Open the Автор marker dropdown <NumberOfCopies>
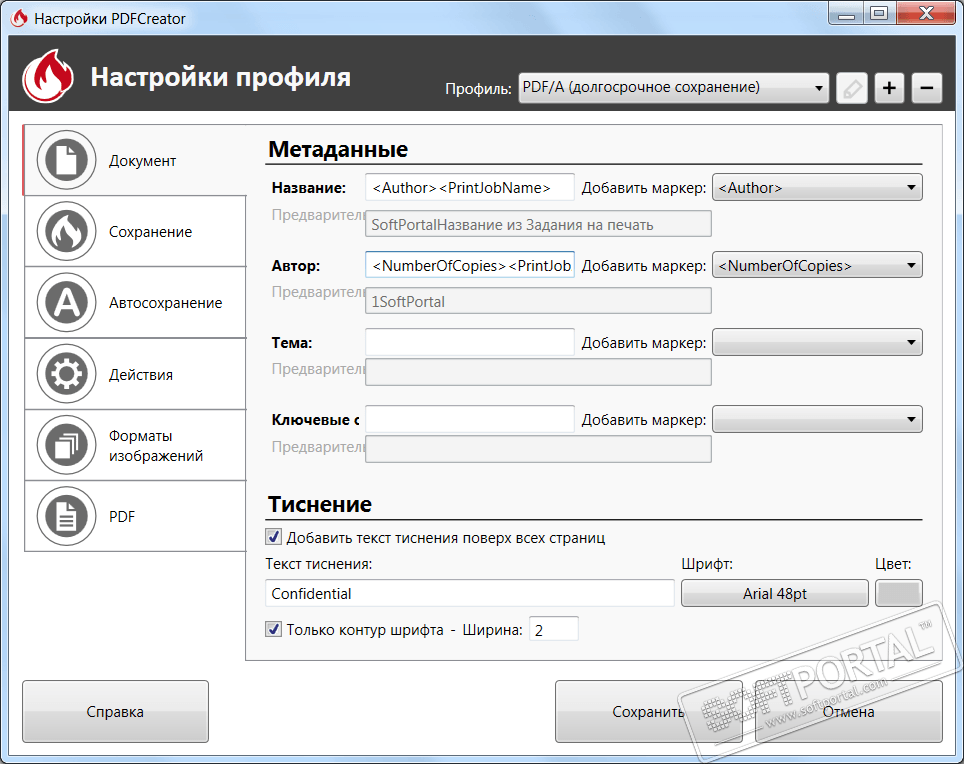Image resolution: width=964 pixels, height=764 pixels. [817, 266]
